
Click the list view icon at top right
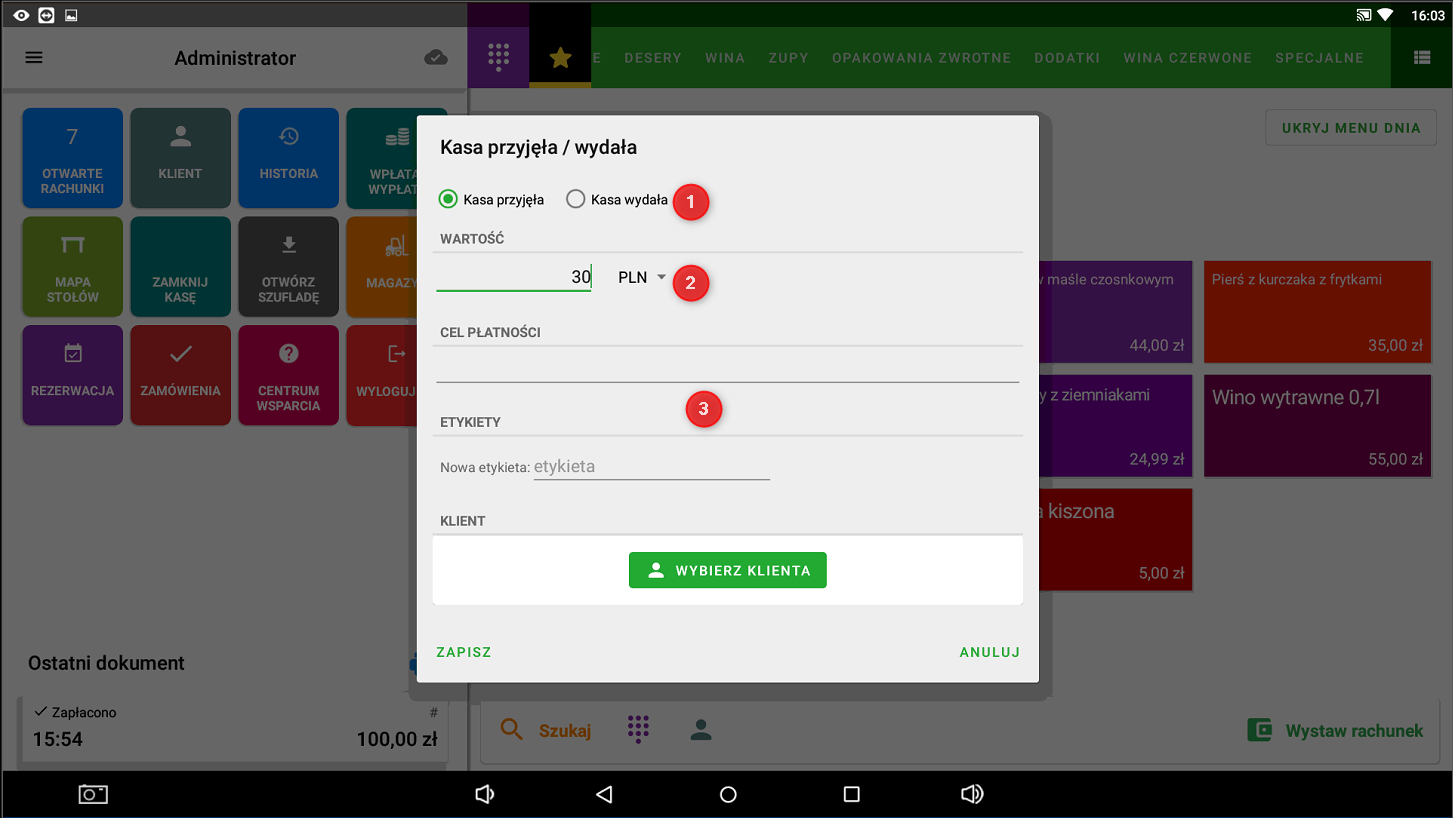click(x=1422, y=58)
